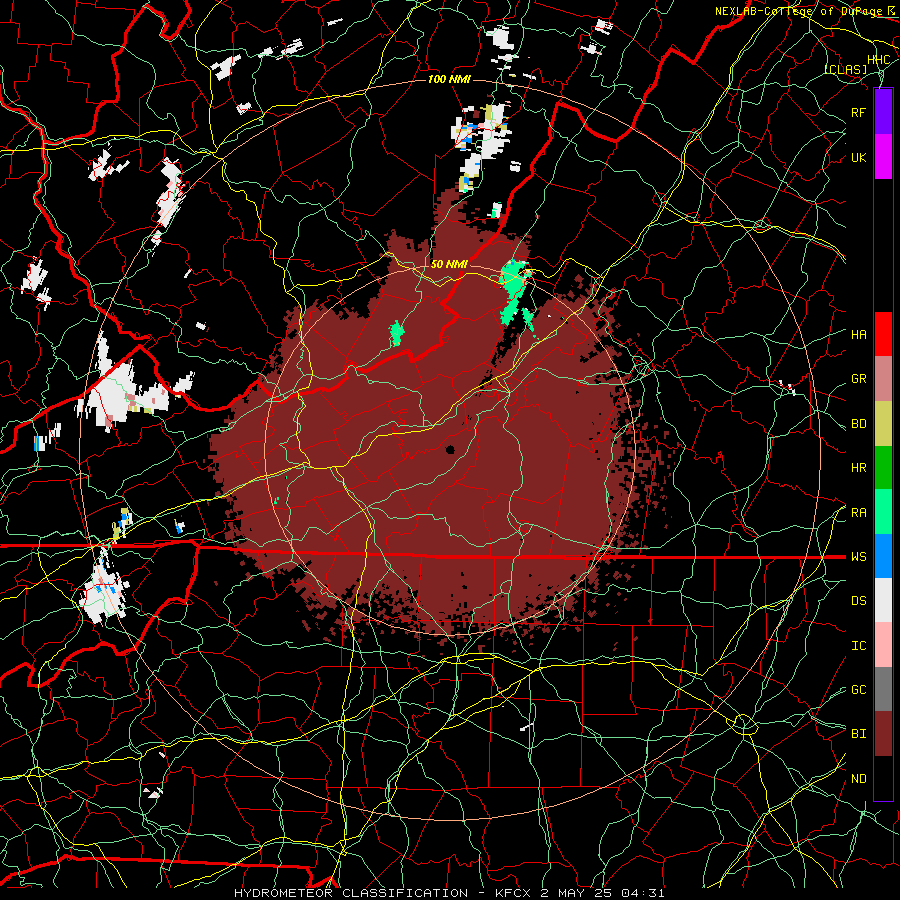
Task: Click the HYDROMETEOR CLASSIFICATION title text
Action: coord(351,893)
